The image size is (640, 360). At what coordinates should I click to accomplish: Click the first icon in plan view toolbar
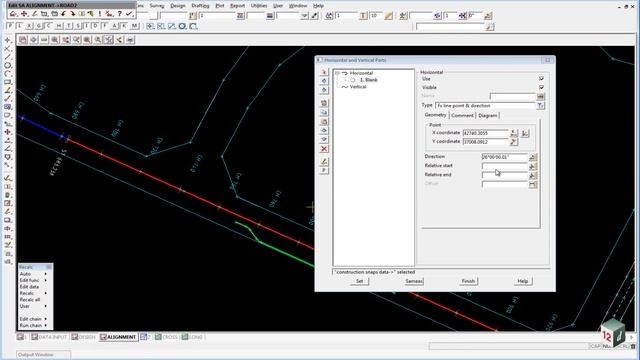tap(23, 40)
